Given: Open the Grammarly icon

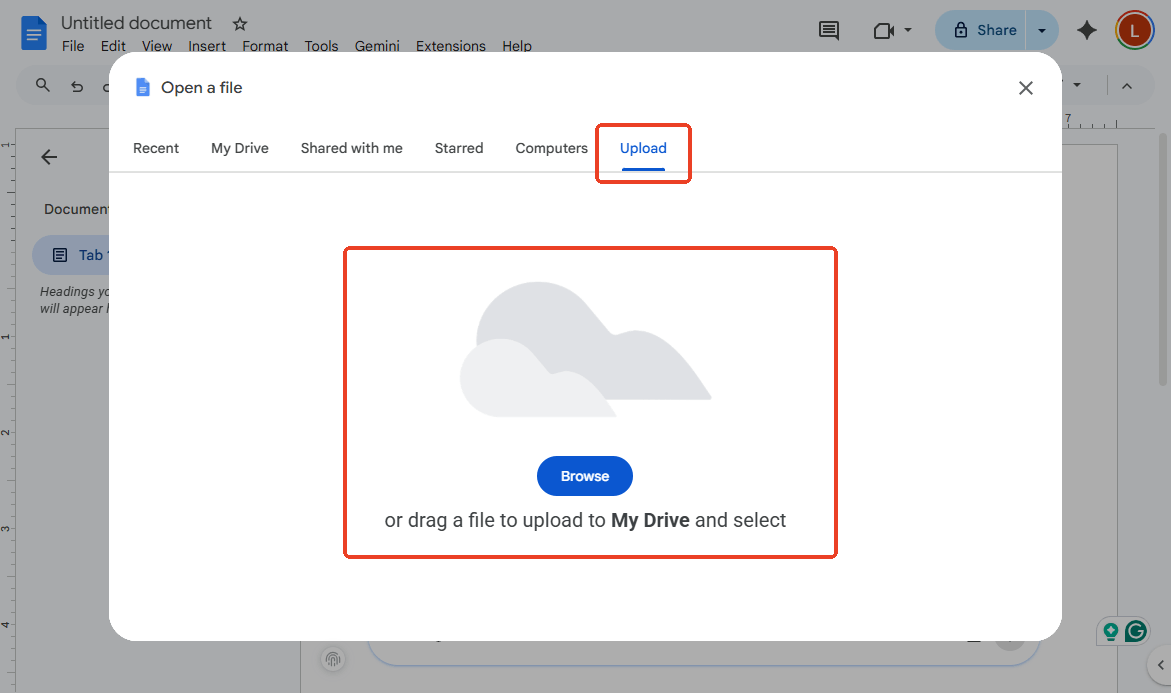Looking at the screenshot, I should (x=1135, y=631).
